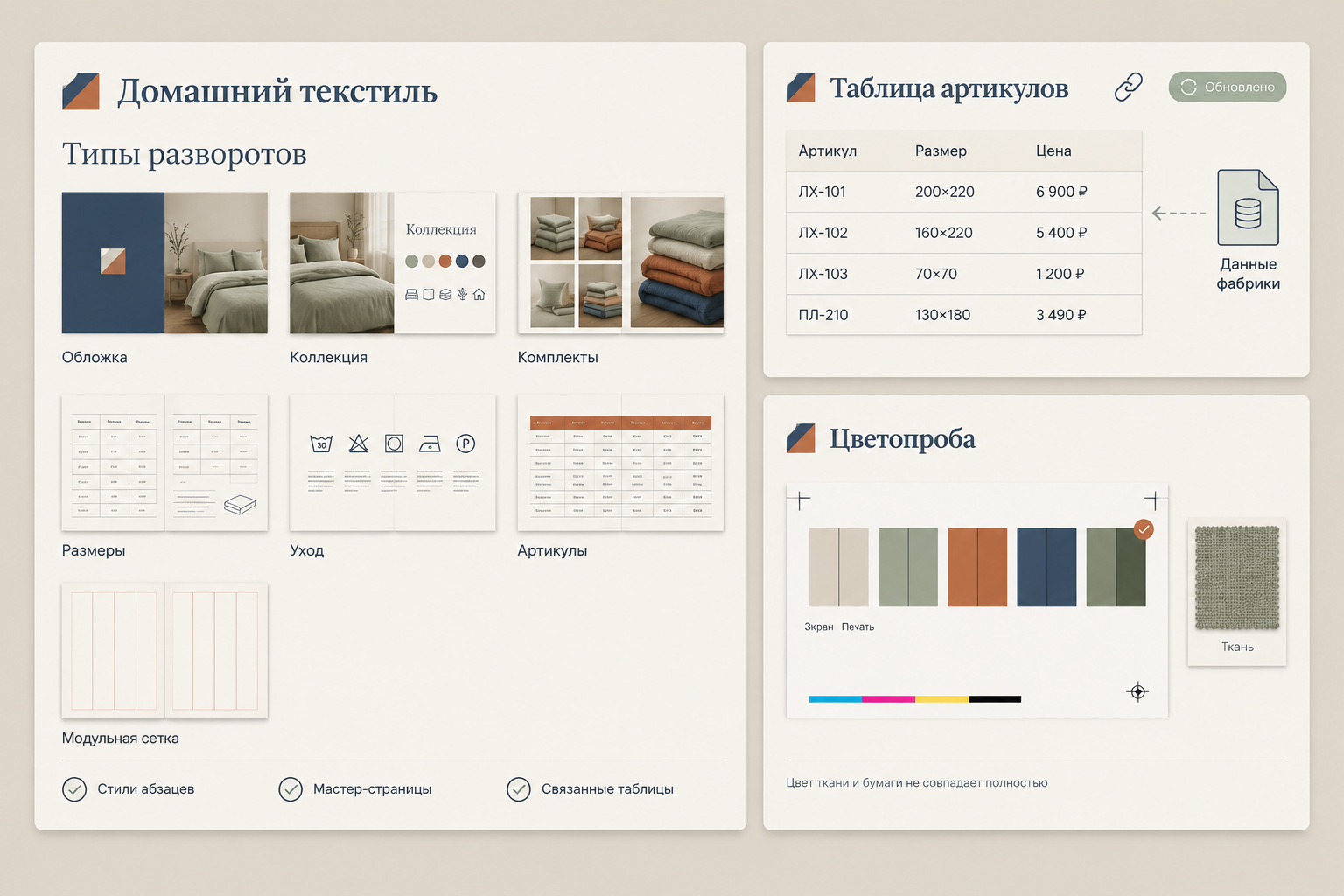Open the Модульная сетка spread thumbnail

(x=164, y=650)
